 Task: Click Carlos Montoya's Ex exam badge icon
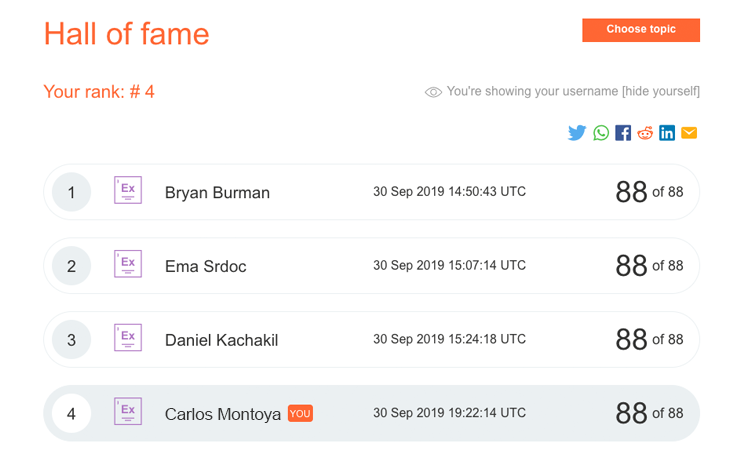coord(128,413)
